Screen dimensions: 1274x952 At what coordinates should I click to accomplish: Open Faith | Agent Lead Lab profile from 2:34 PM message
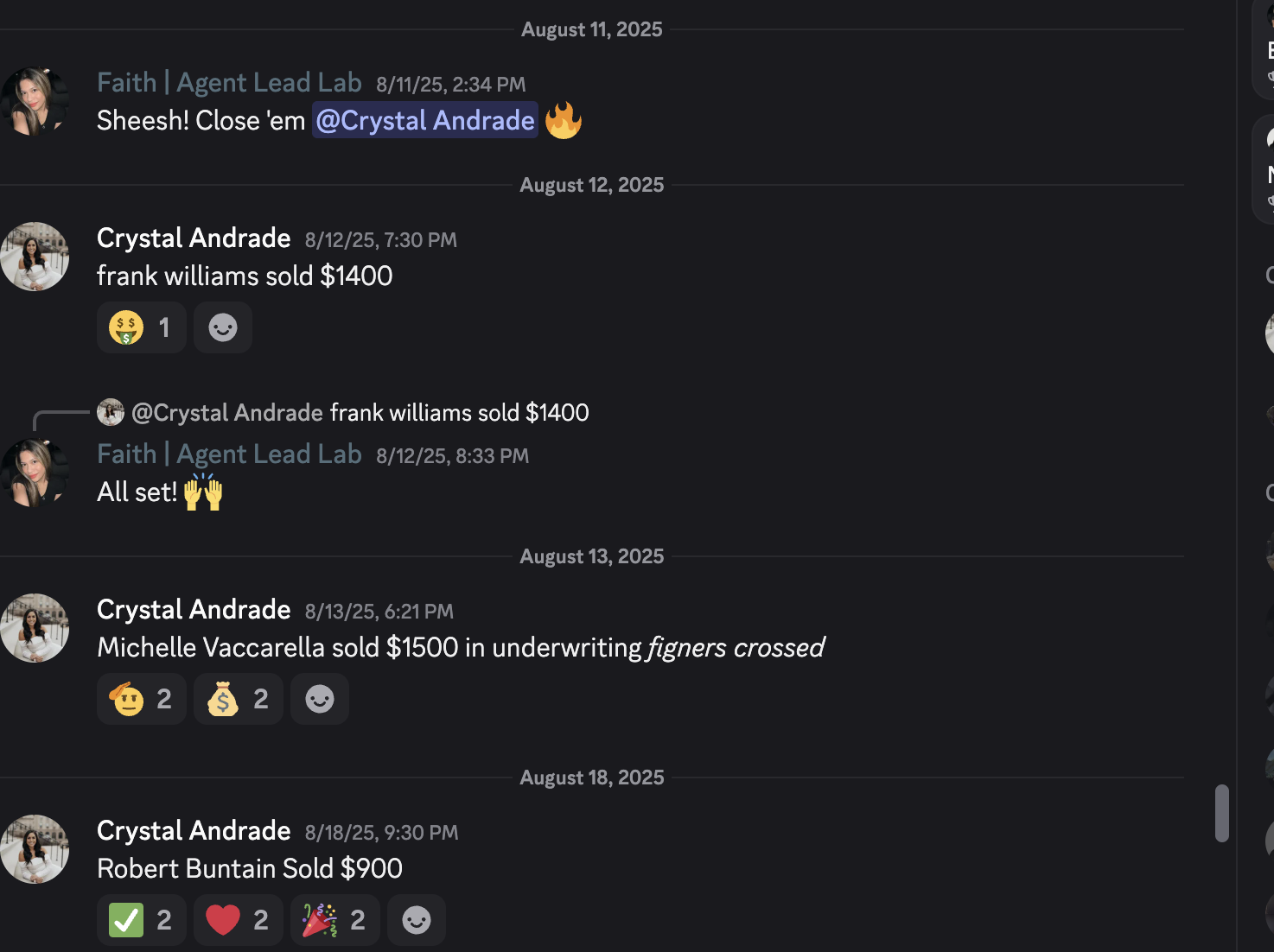click(229, 82)
